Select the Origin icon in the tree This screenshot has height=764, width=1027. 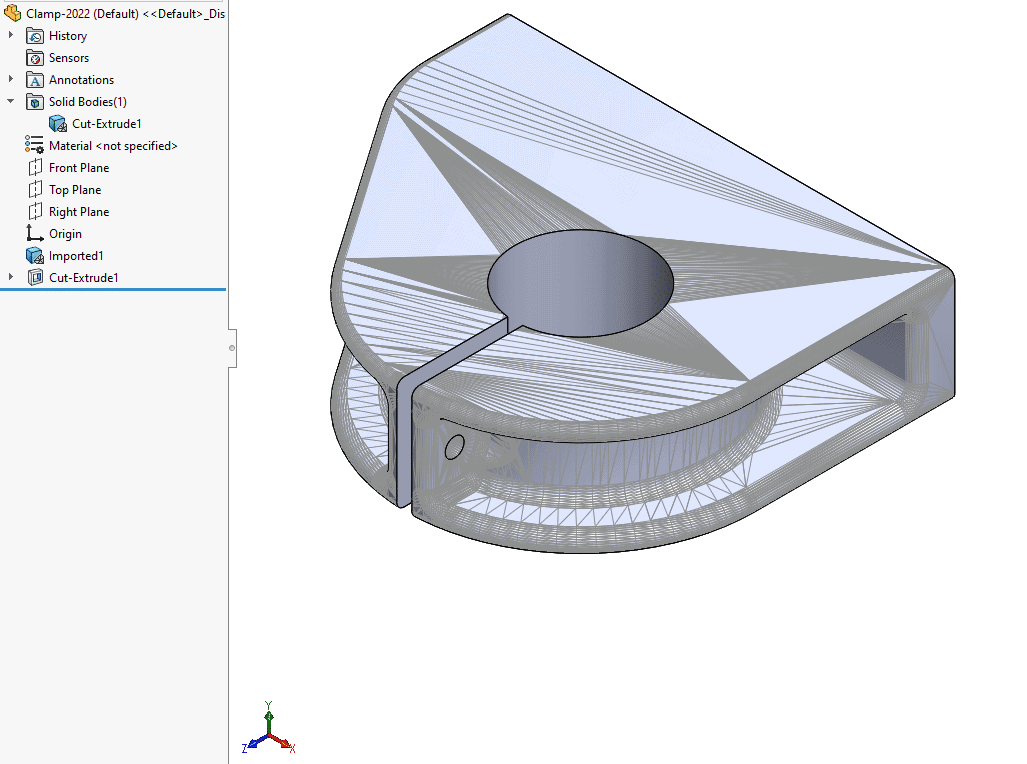35,234
